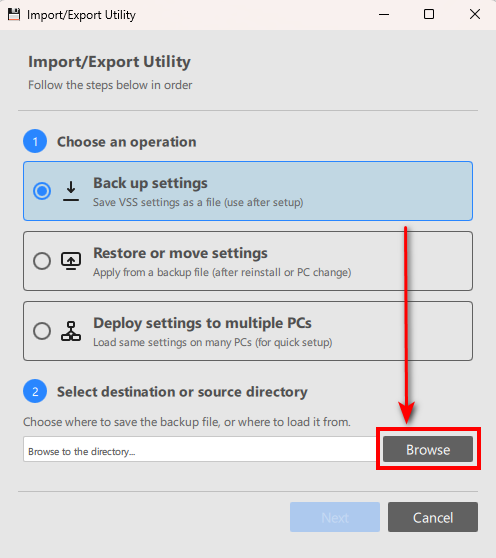Select the Back up settings radio button
Screen dimensions: 496x558
(x=42, y=191)
